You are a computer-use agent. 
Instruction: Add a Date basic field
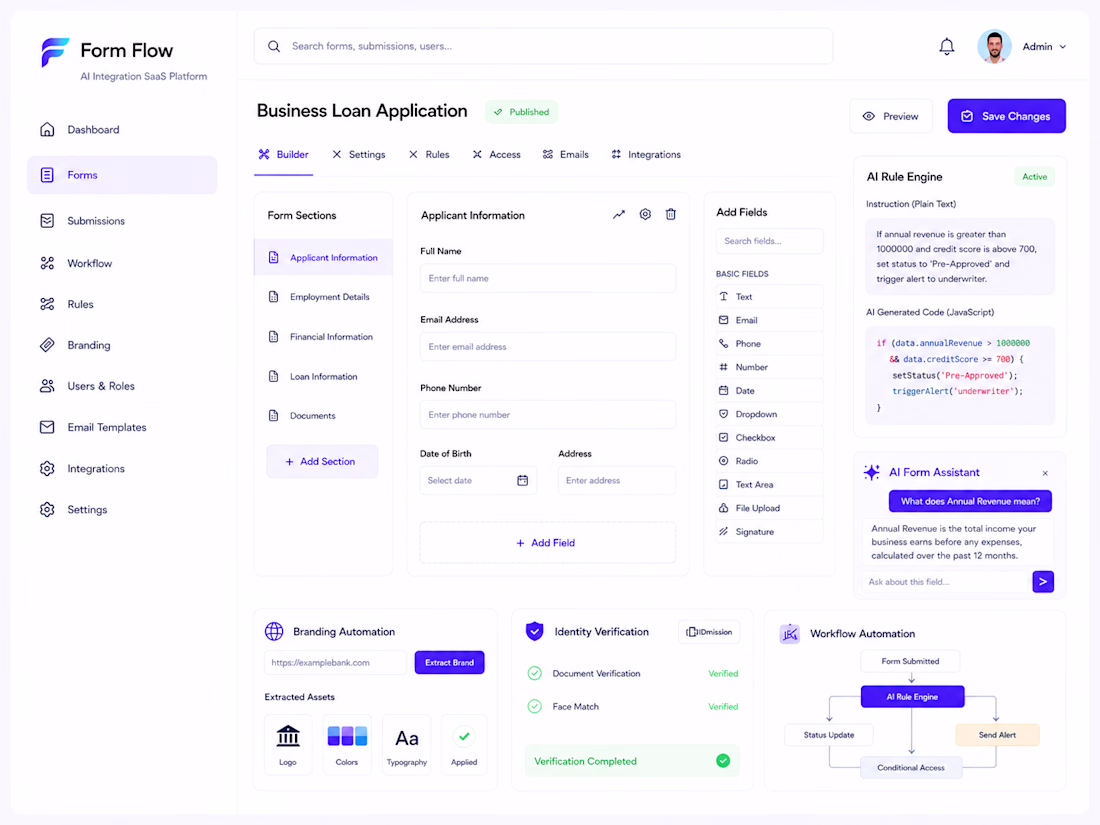click(x=770, y=391)
